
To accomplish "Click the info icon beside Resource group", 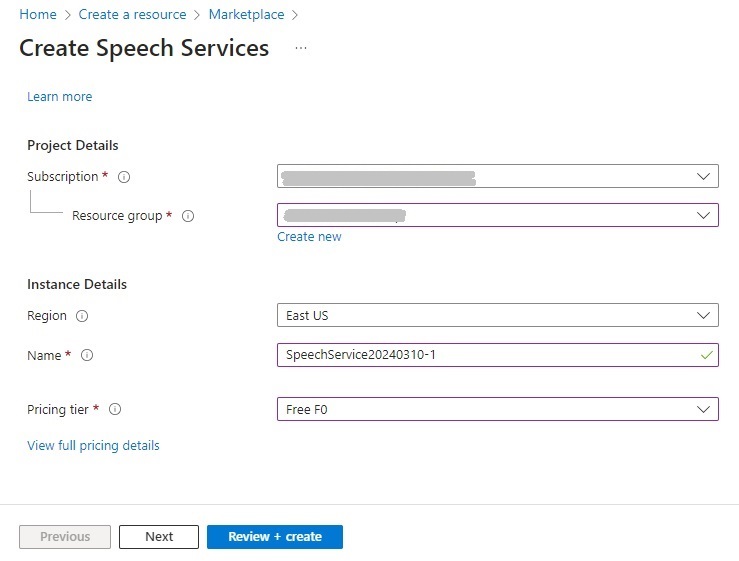I will [188, 216].
